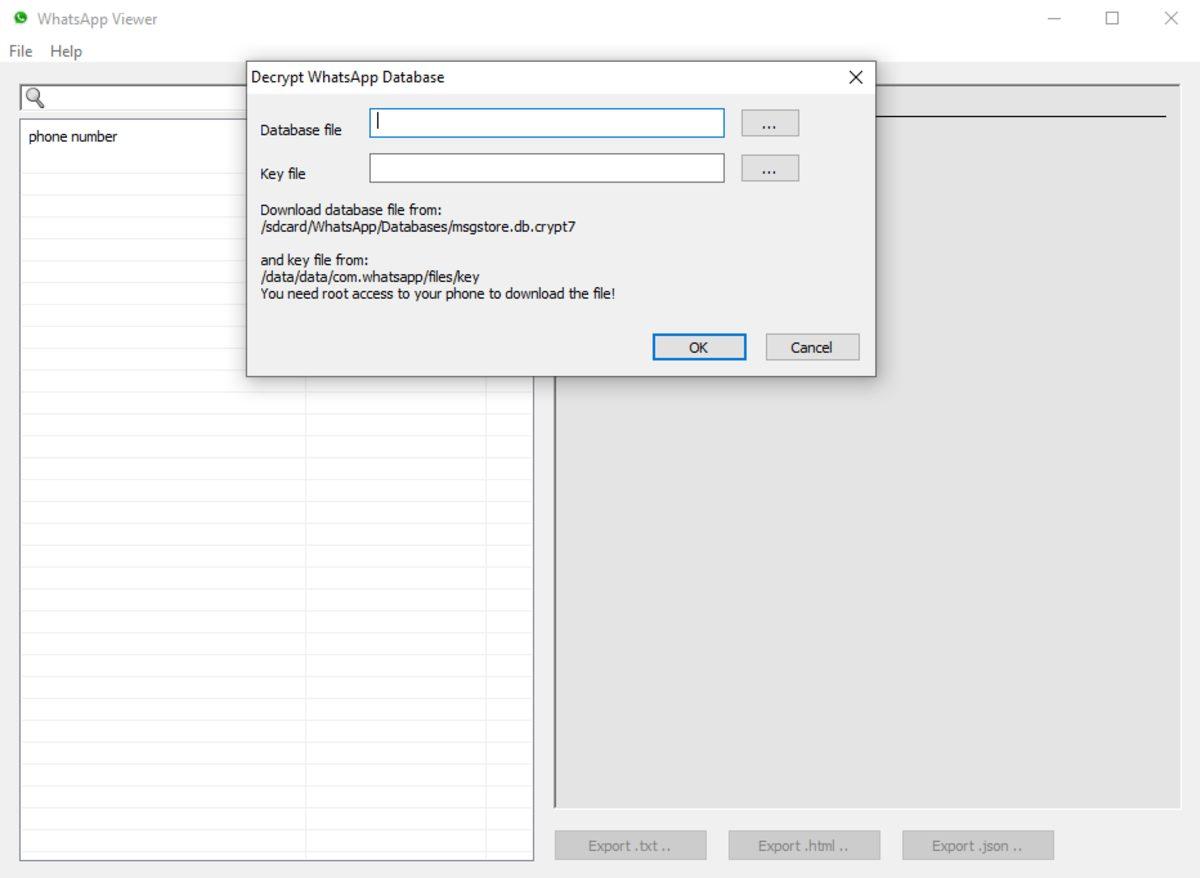Maximize the WhatsApp Viewer window

tap(1112, 18)
